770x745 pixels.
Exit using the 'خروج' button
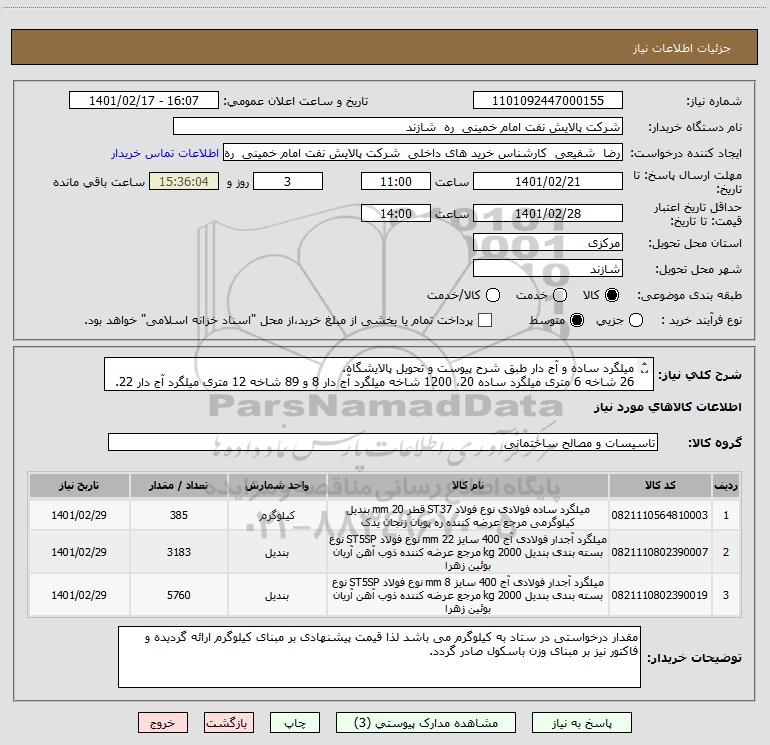(x=159, y=723)
